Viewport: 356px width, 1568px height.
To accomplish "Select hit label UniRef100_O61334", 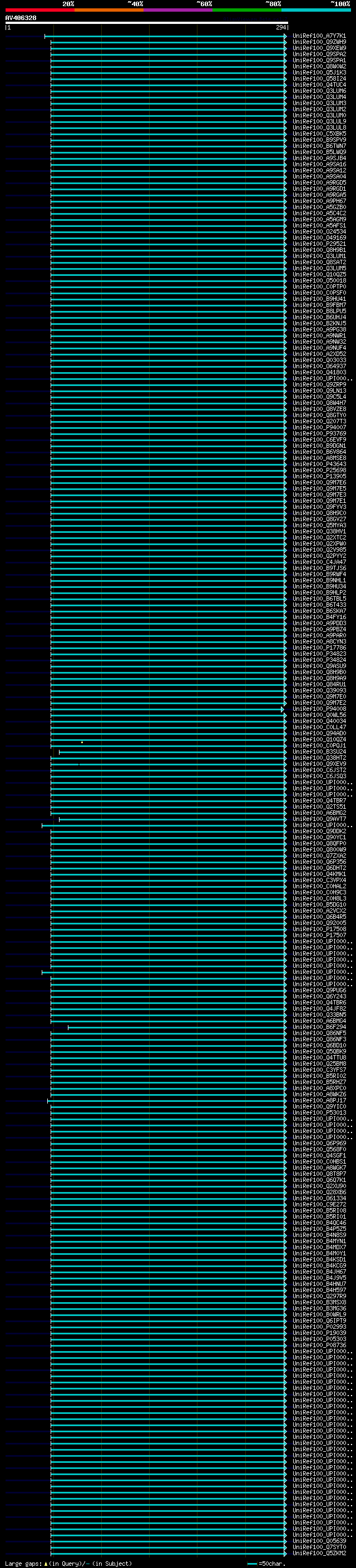I will click(x=319, y=1199).
